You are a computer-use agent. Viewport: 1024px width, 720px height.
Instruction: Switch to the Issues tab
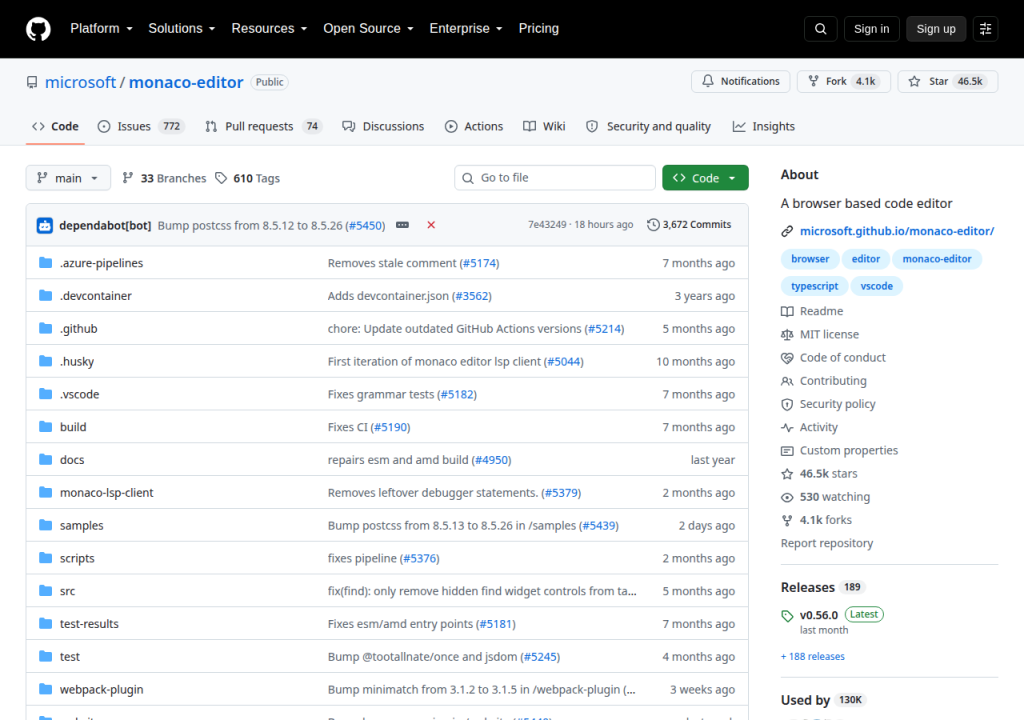tap(141, 126)
